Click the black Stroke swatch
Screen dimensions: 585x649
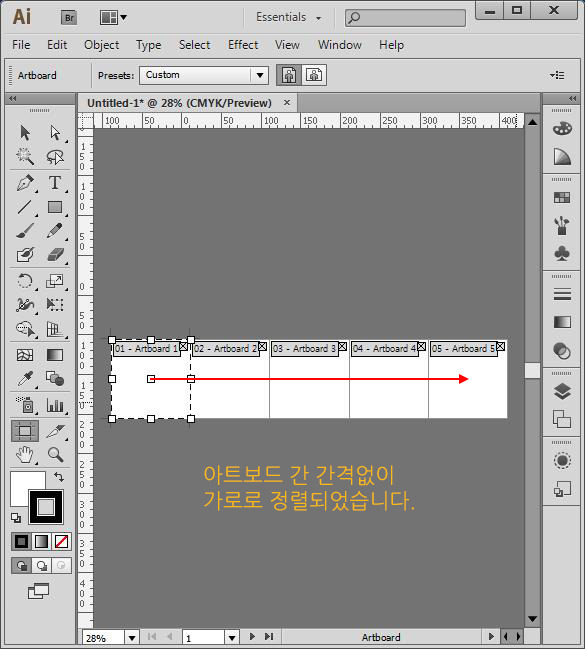(46, 507)
